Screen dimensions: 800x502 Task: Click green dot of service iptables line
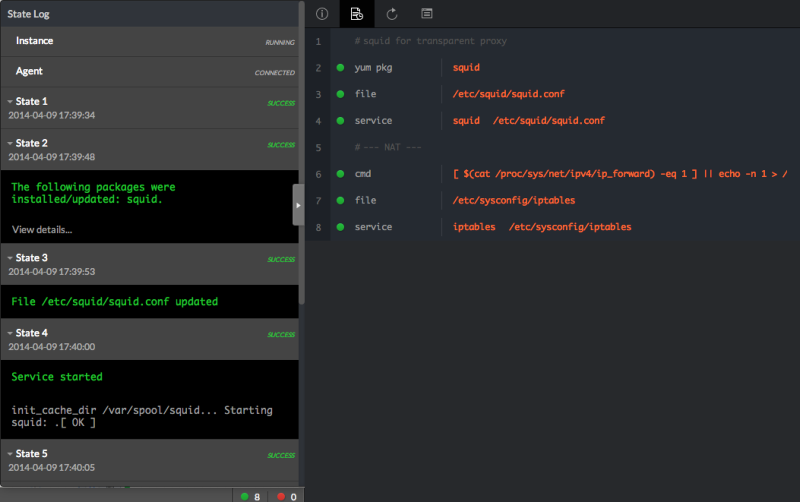pyautogui.click(x=340, y=227)
